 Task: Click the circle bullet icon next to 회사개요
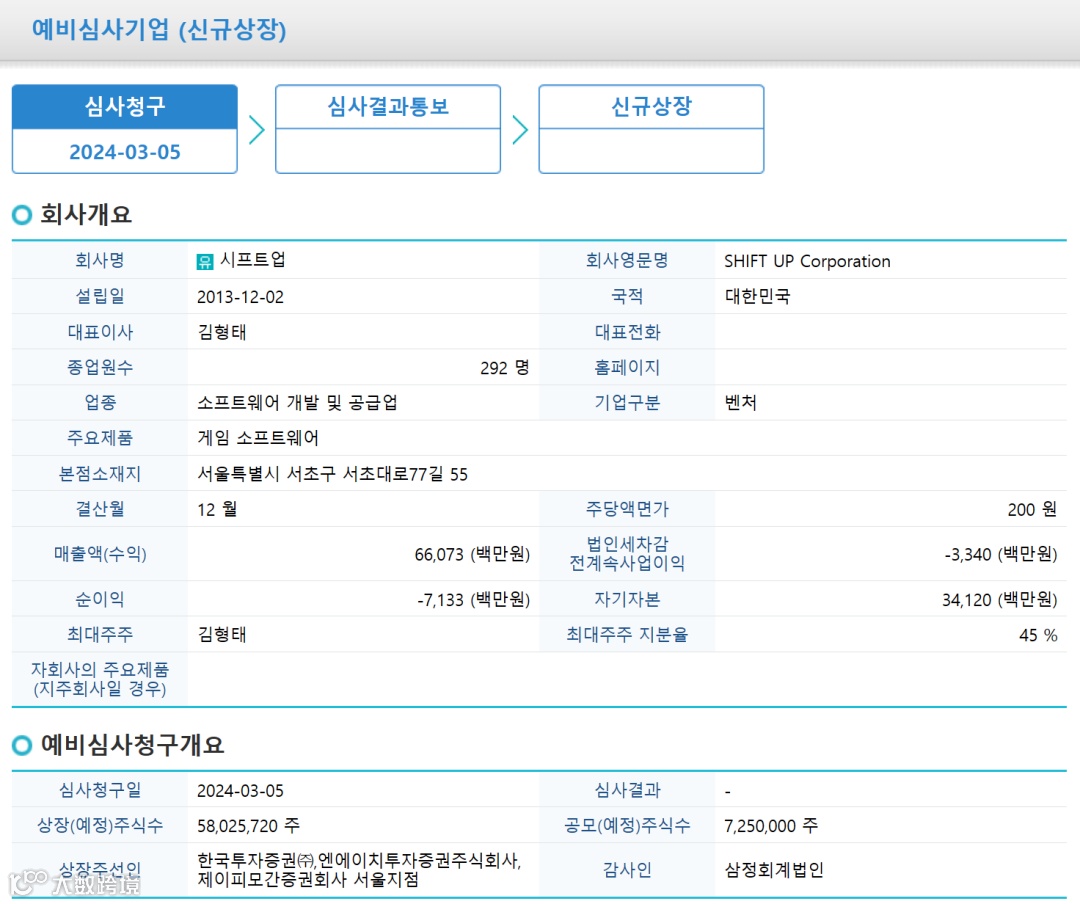22,215
